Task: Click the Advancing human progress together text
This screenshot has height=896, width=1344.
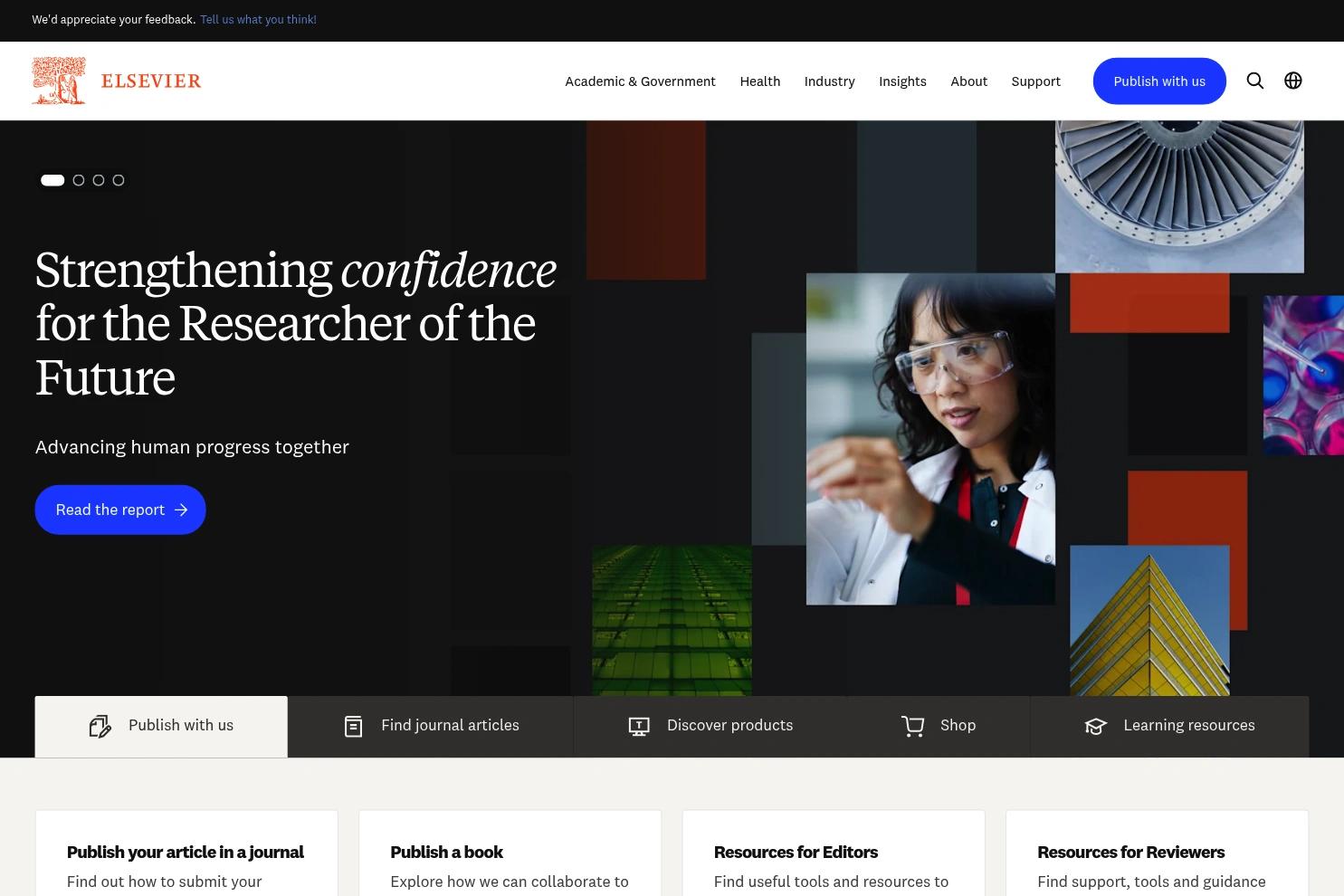Action: click(x=192, y=447)
